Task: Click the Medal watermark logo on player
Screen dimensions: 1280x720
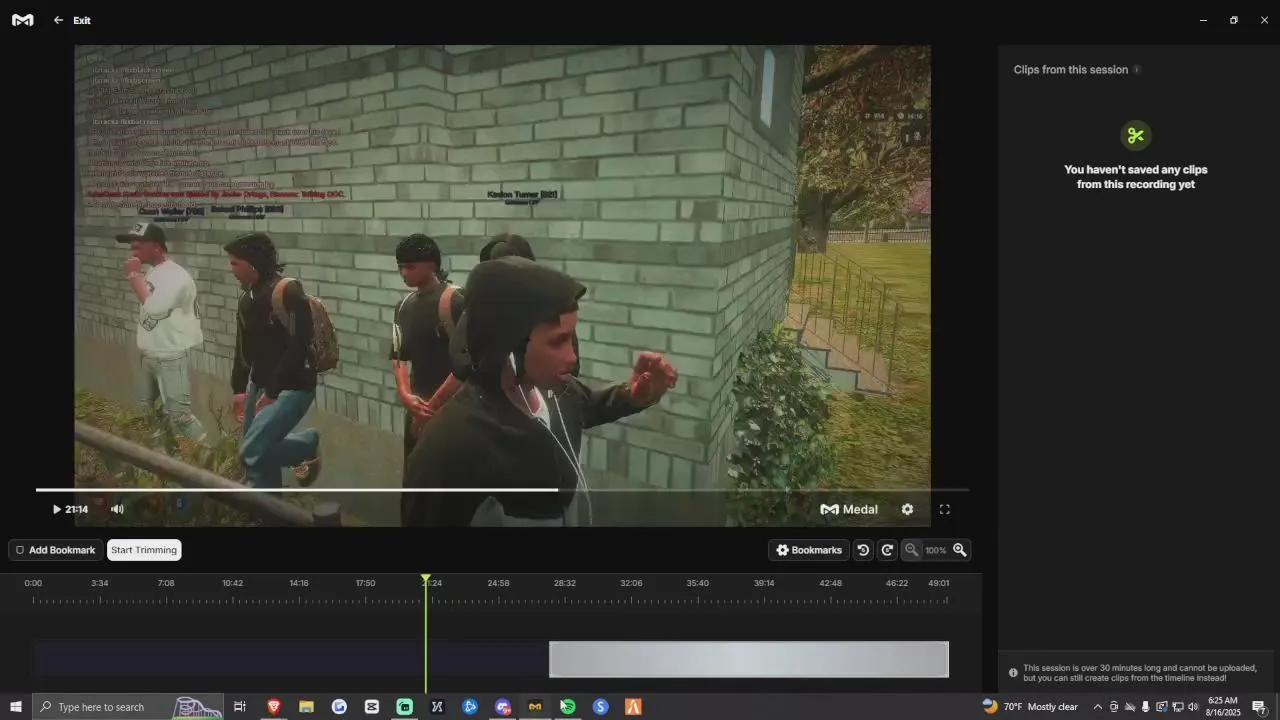Action: tap(849, 509)
